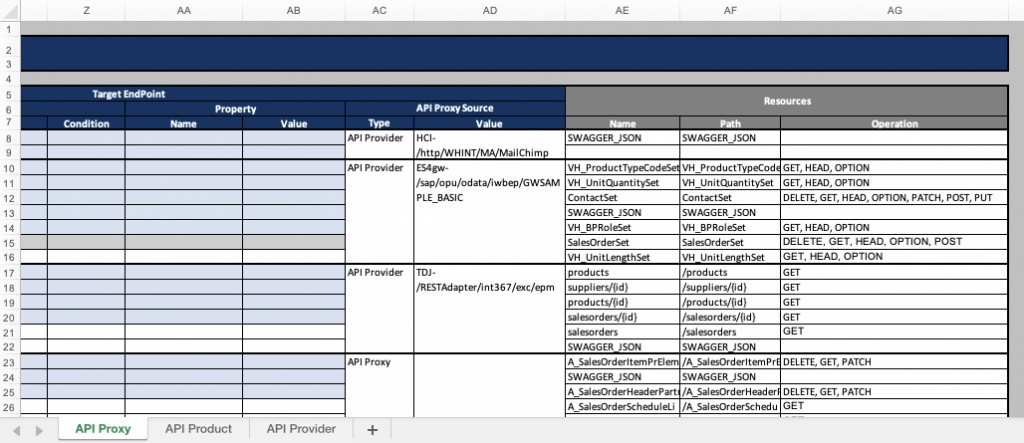Screen dimensions: 1024x443
Task: Click SalesOrderSet in Name column
Action: 622,242
